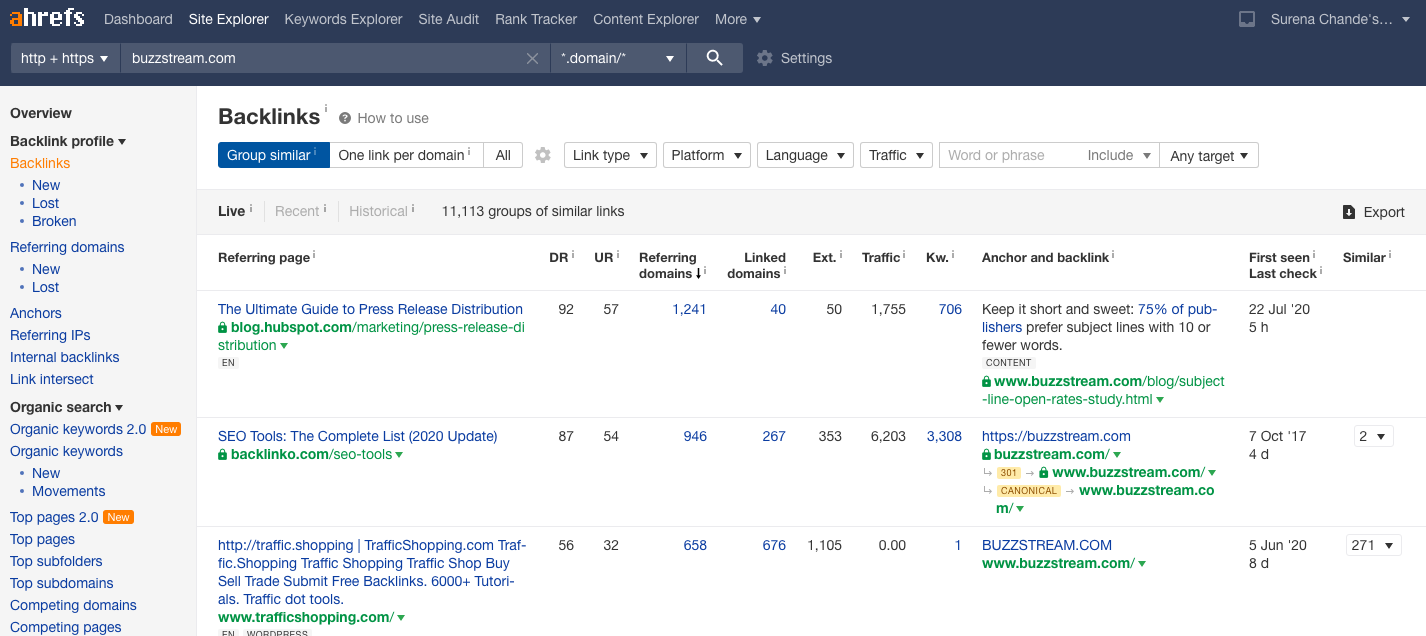Collapse the Backlink profile section
This screenshot has width=1426, height=636.
point(68,141)
